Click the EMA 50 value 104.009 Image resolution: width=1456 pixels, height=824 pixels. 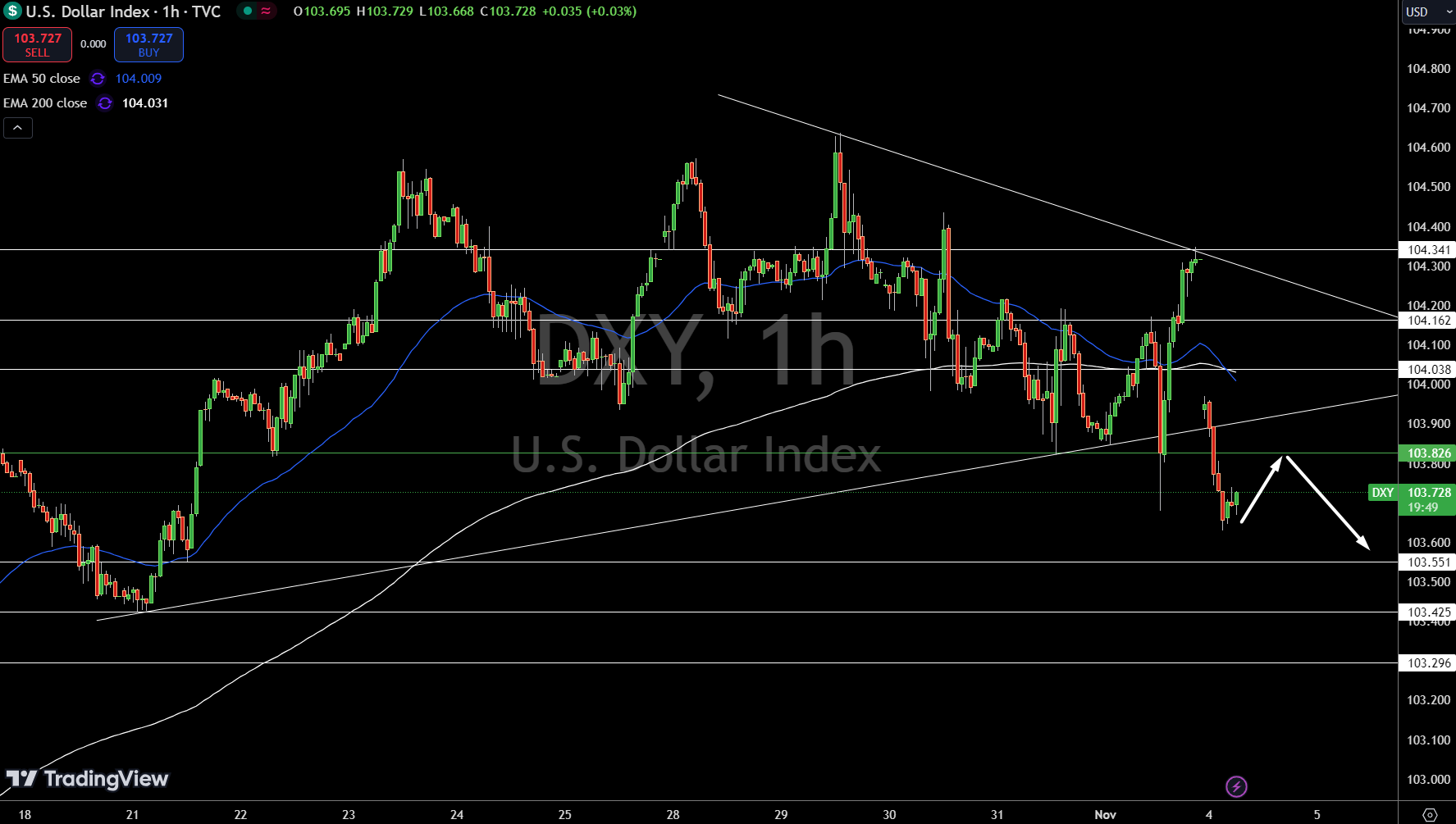pos(139,79)
